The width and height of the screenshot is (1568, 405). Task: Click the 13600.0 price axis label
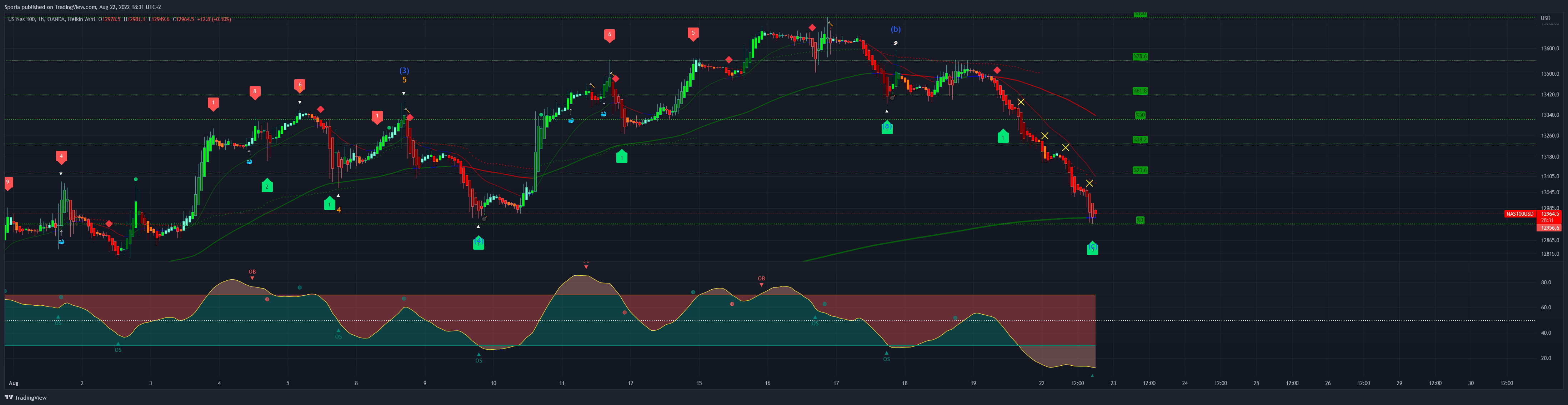click(1551, 49)
